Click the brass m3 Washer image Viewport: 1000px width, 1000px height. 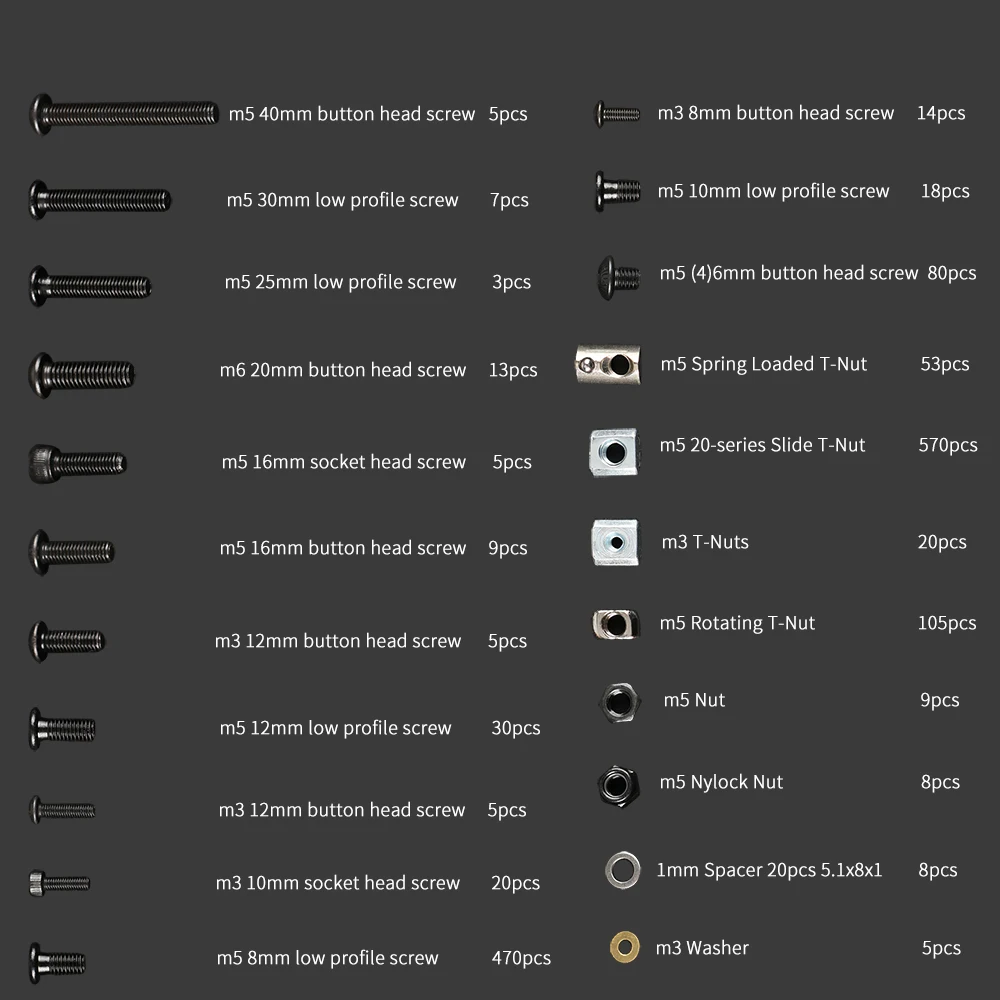[624, 947]
